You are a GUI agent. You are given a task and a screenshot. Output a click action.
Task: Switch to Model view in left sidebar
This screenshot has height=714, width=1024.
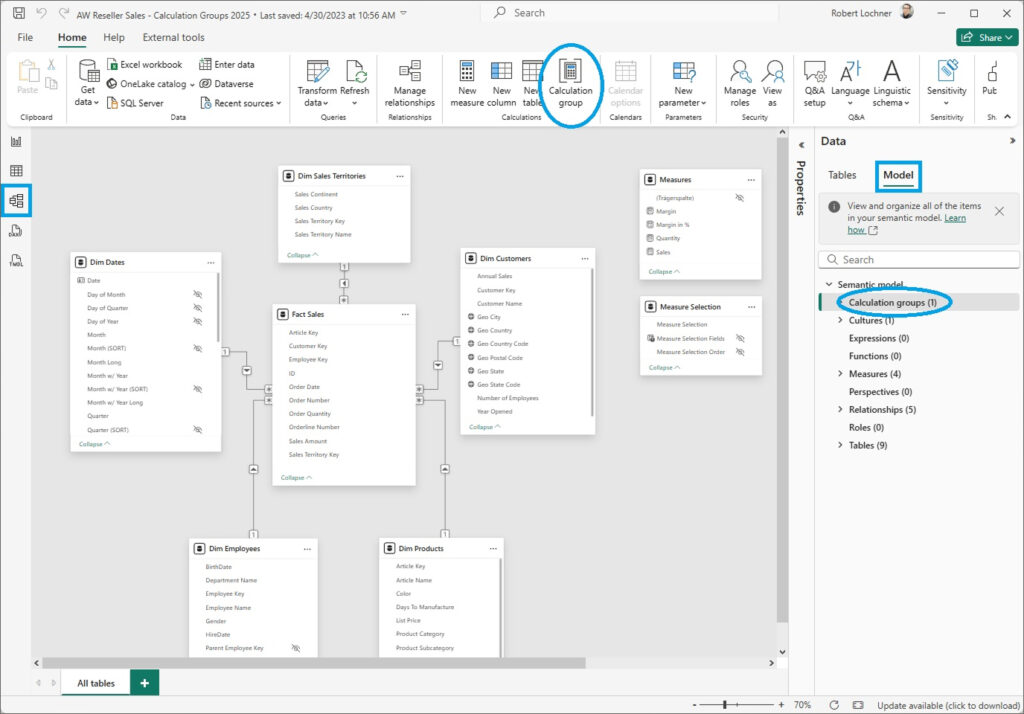click(16, 201)
